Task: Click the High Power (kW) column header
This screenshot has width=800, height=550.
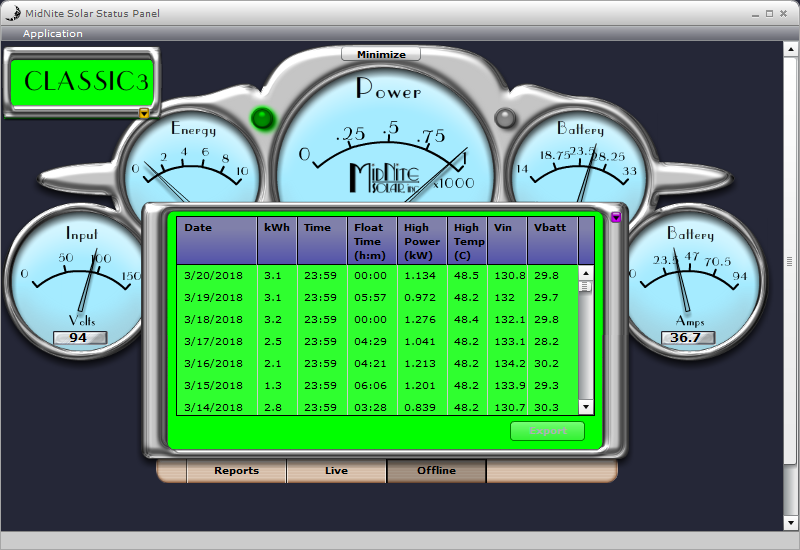Action: click(421, 241)
